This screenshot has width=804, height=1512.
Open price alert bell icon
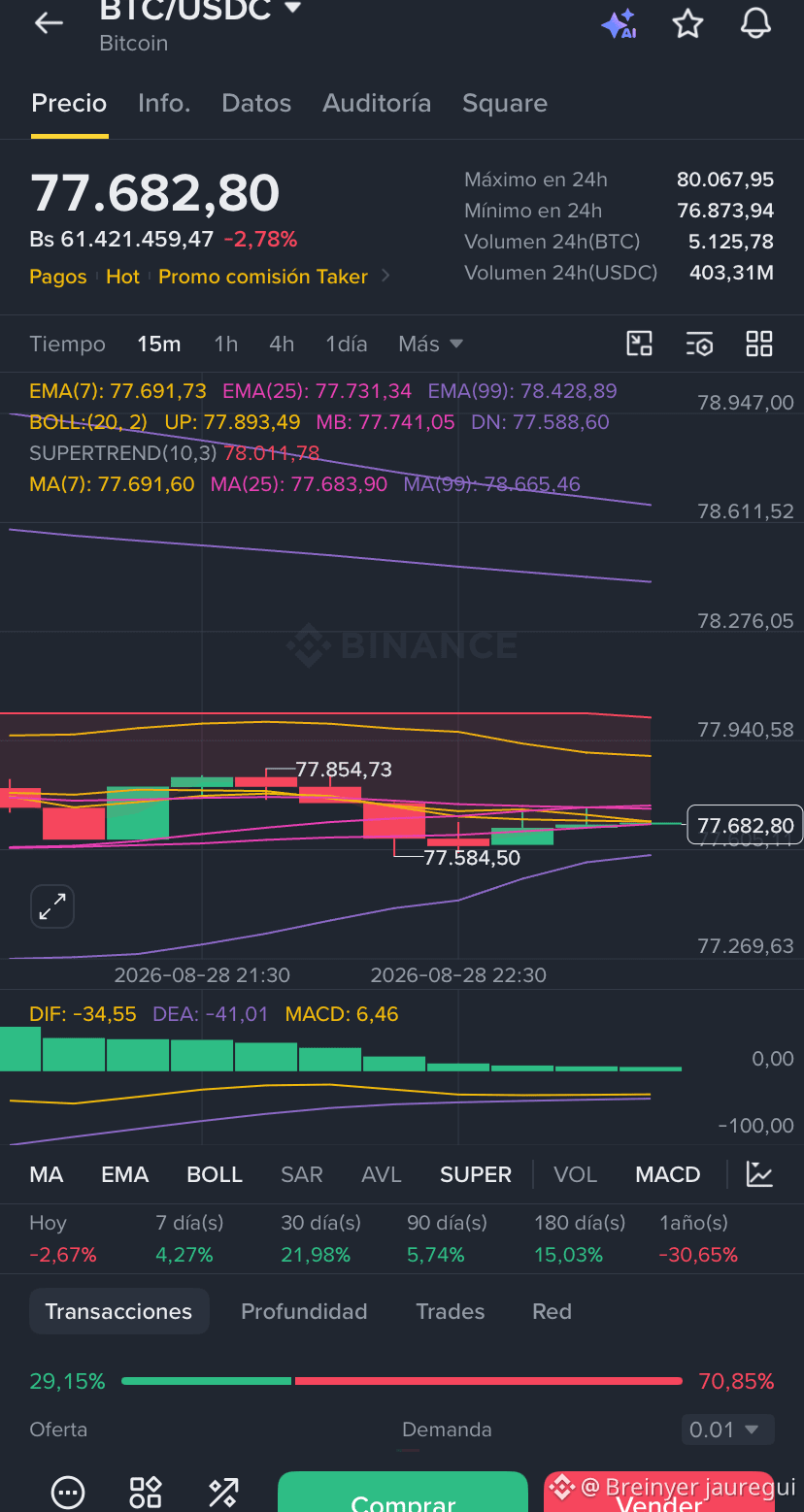pos(755,23)
